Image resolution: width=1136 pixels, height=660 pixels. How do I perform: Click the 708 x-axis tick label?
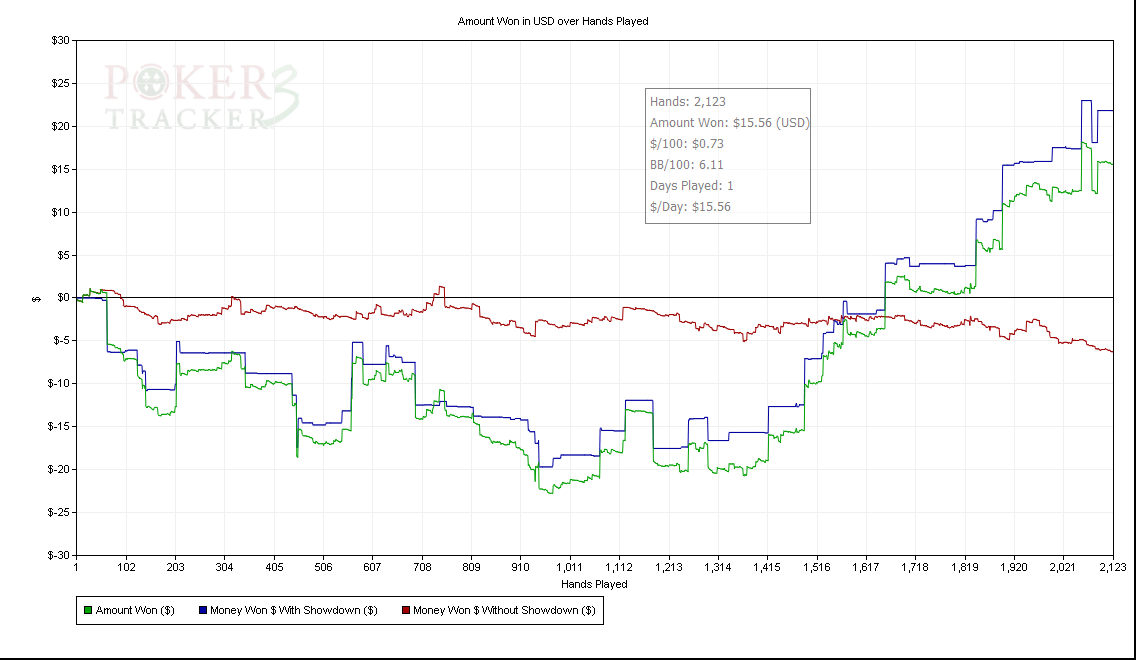point(422,567)
